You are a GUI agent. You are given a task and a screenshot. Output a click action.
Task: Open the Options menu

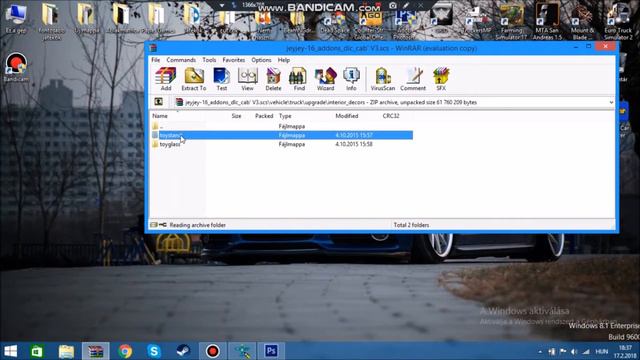[x=261, y=60]
